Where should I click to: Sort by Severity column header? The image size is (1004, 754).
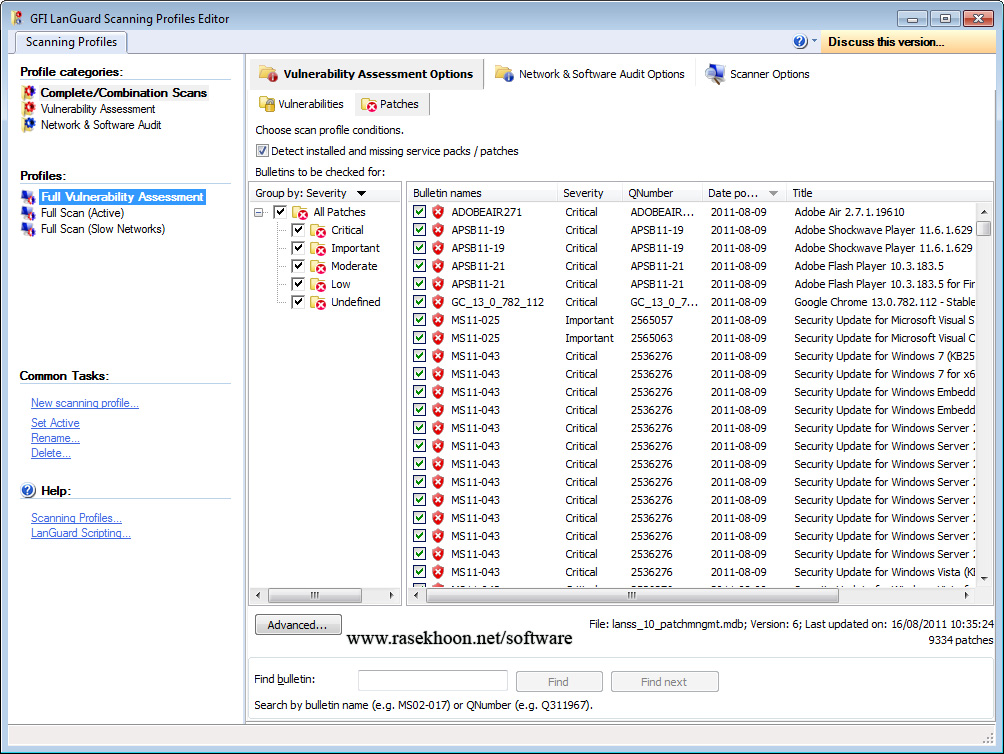(x=590, y=193)
